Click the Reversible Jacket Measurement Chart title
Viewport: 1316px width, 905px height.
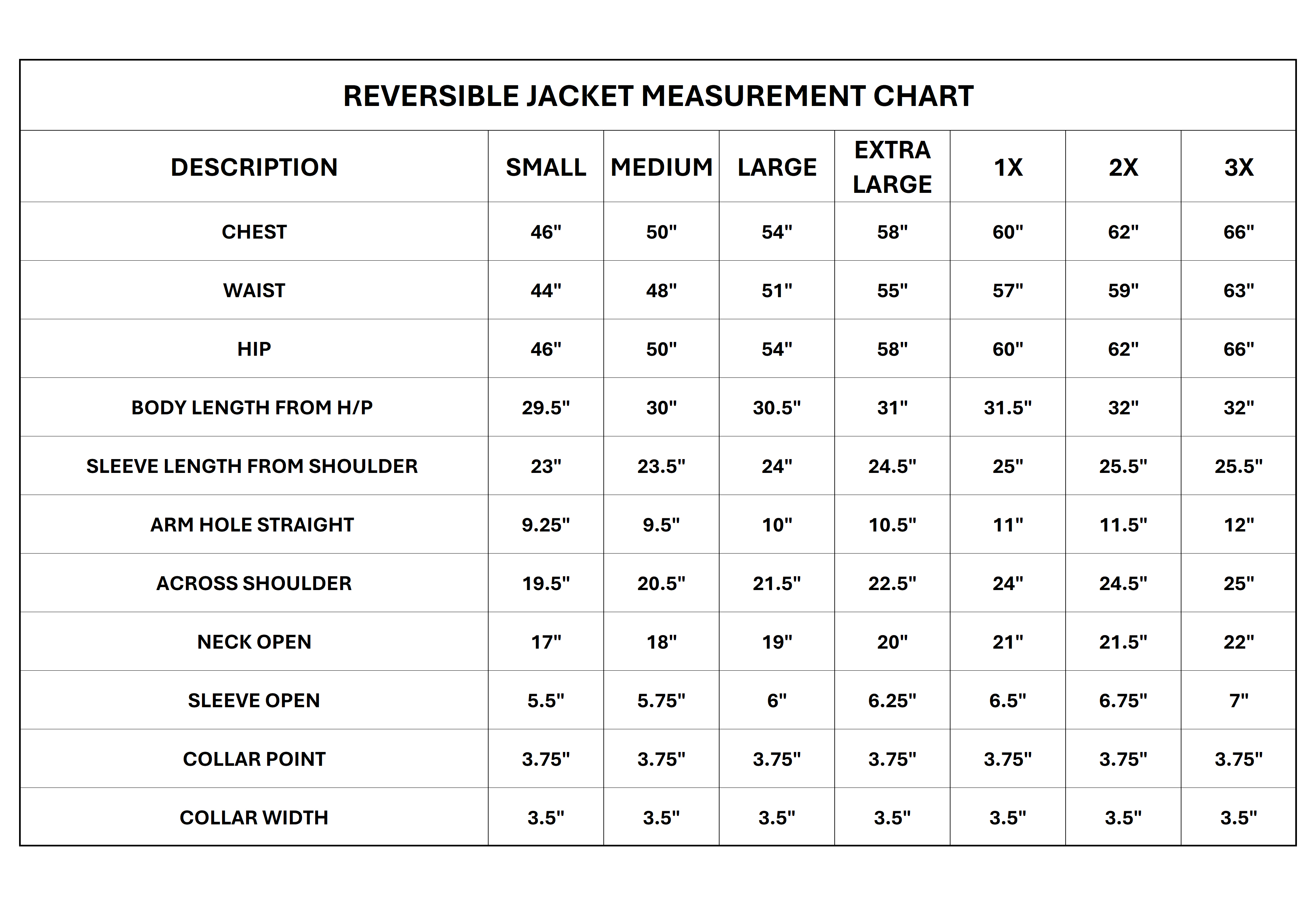click(x=658, y=96)
